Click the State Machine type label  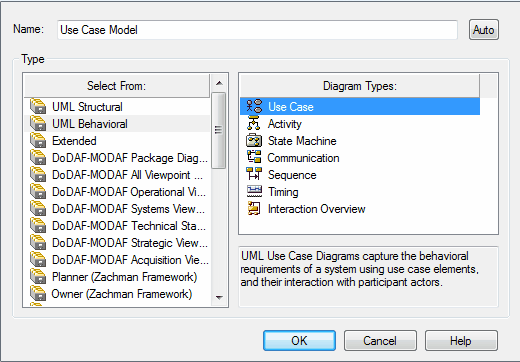coord(302,141)
